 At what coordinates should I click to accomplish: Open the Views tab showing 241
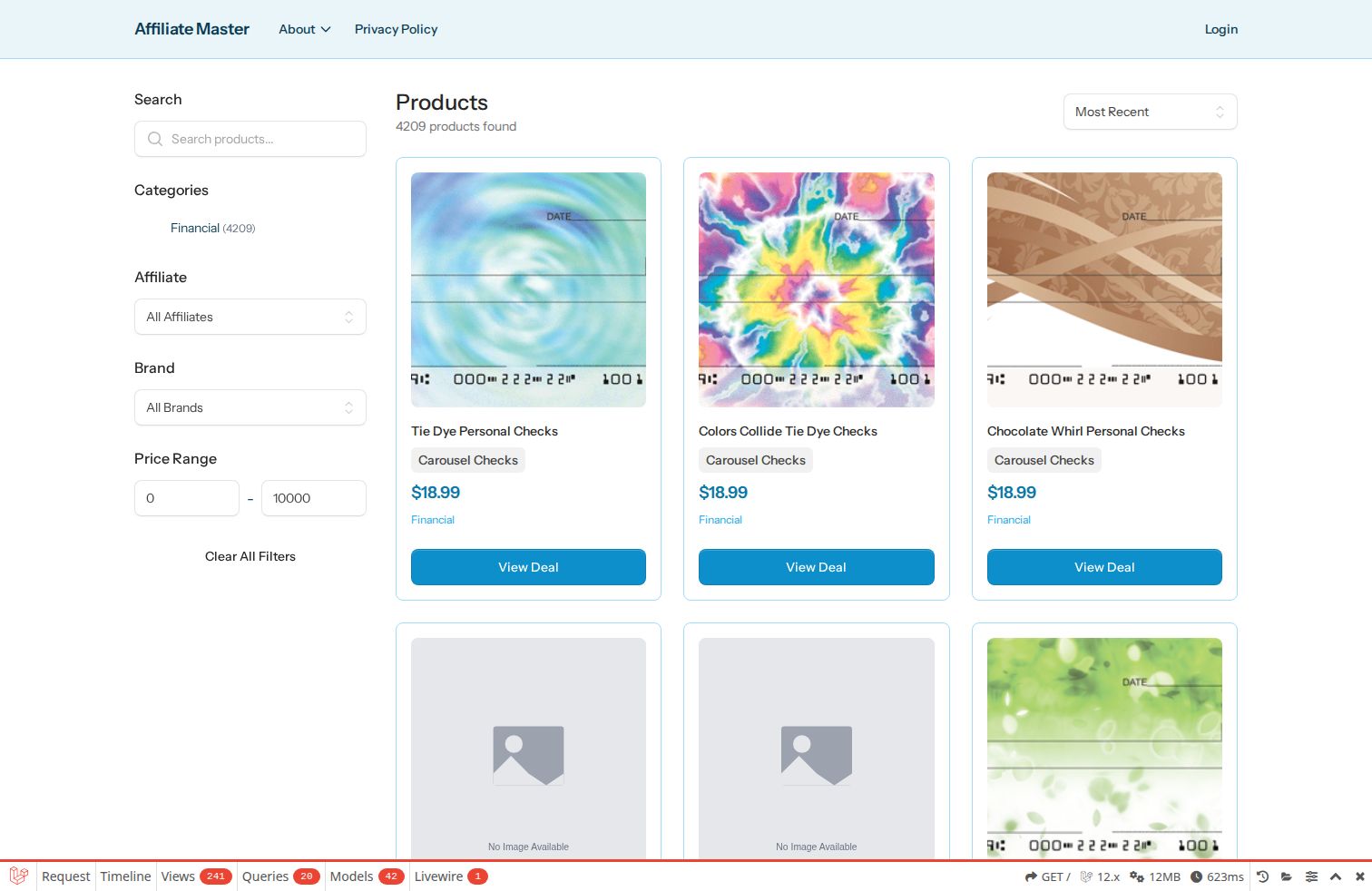coord(196,876)
